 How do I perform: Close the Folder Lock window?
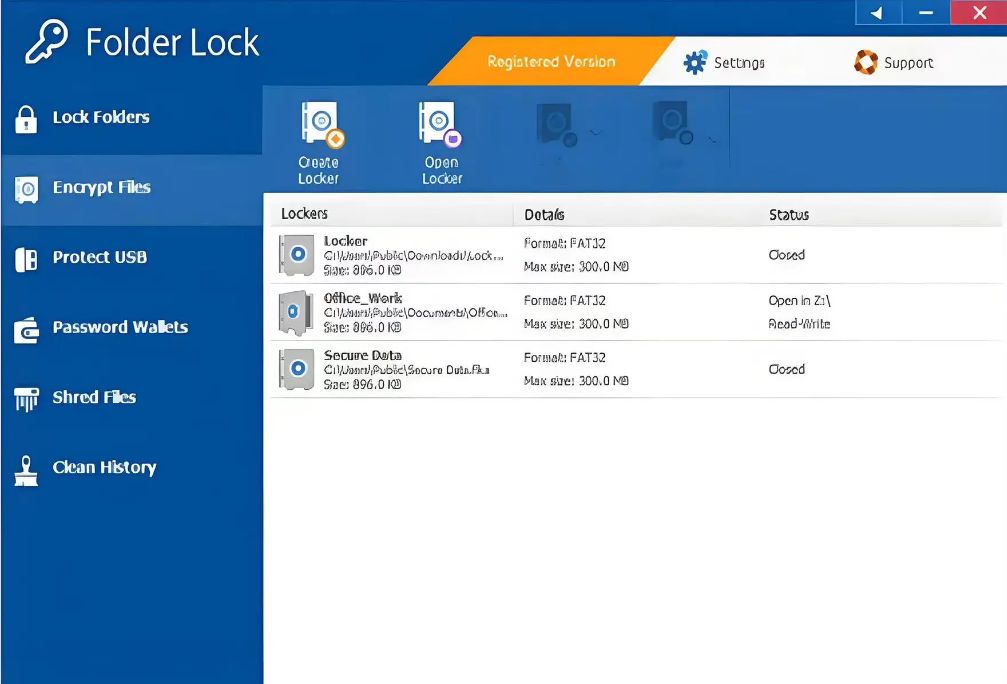coord(979,12)
